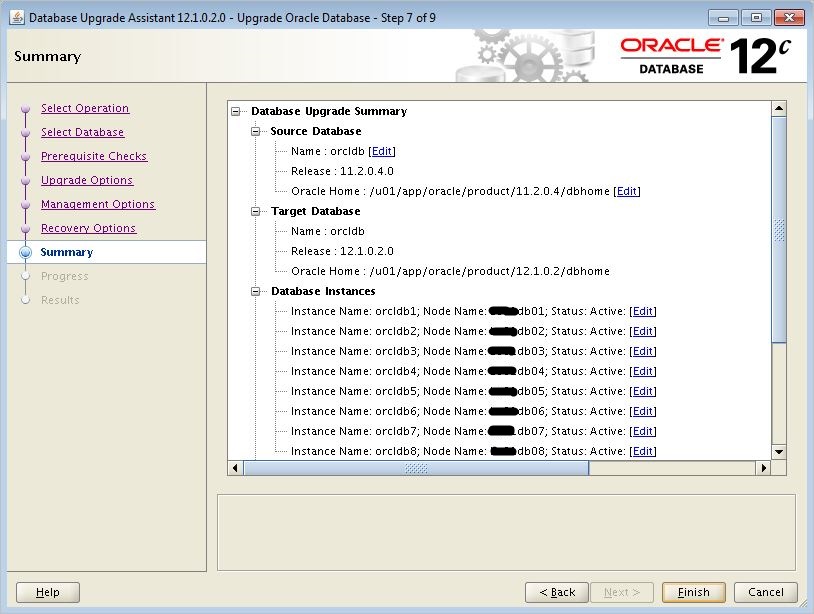Click the vertical scrollbar down arrow
The height and width of the screenshot is (614, 814).
click(x=779, y=452)
